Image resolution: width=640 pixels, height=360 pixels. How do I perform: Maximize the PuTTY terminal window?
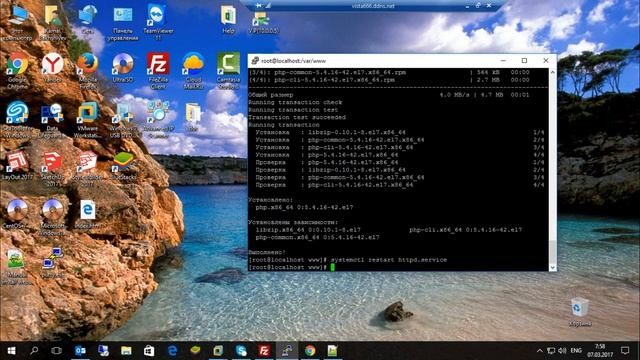pos(524,61)
